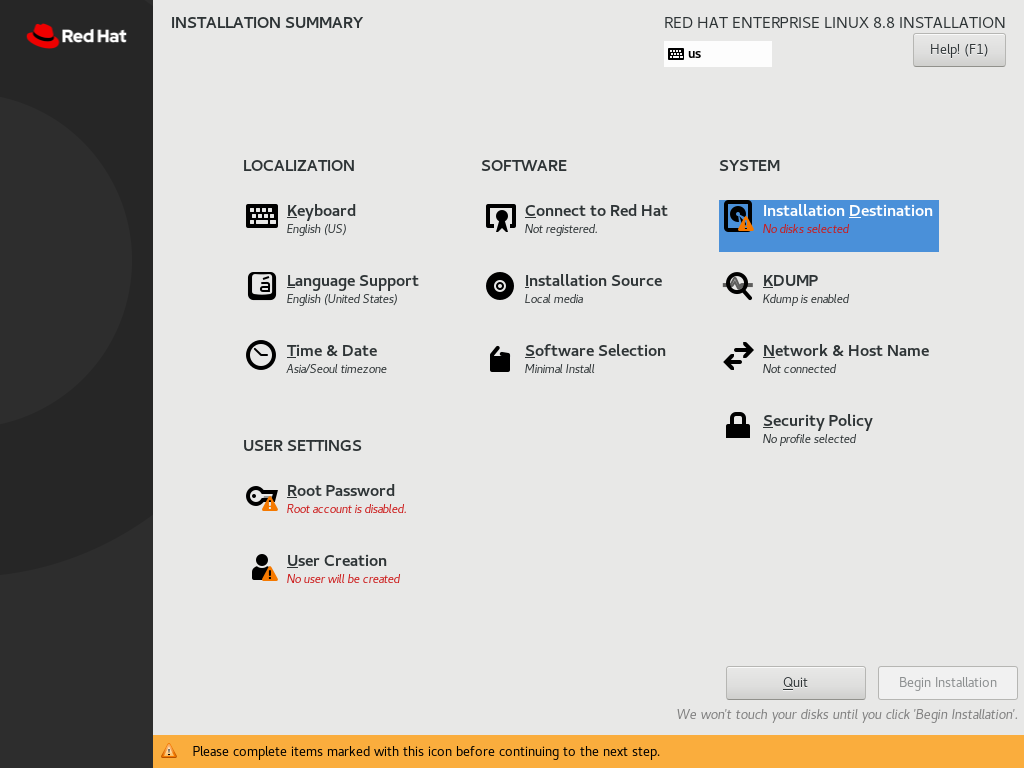Open the Keyboard settings icon
This screenshot has width=1024, height=768.
(262, 216)
